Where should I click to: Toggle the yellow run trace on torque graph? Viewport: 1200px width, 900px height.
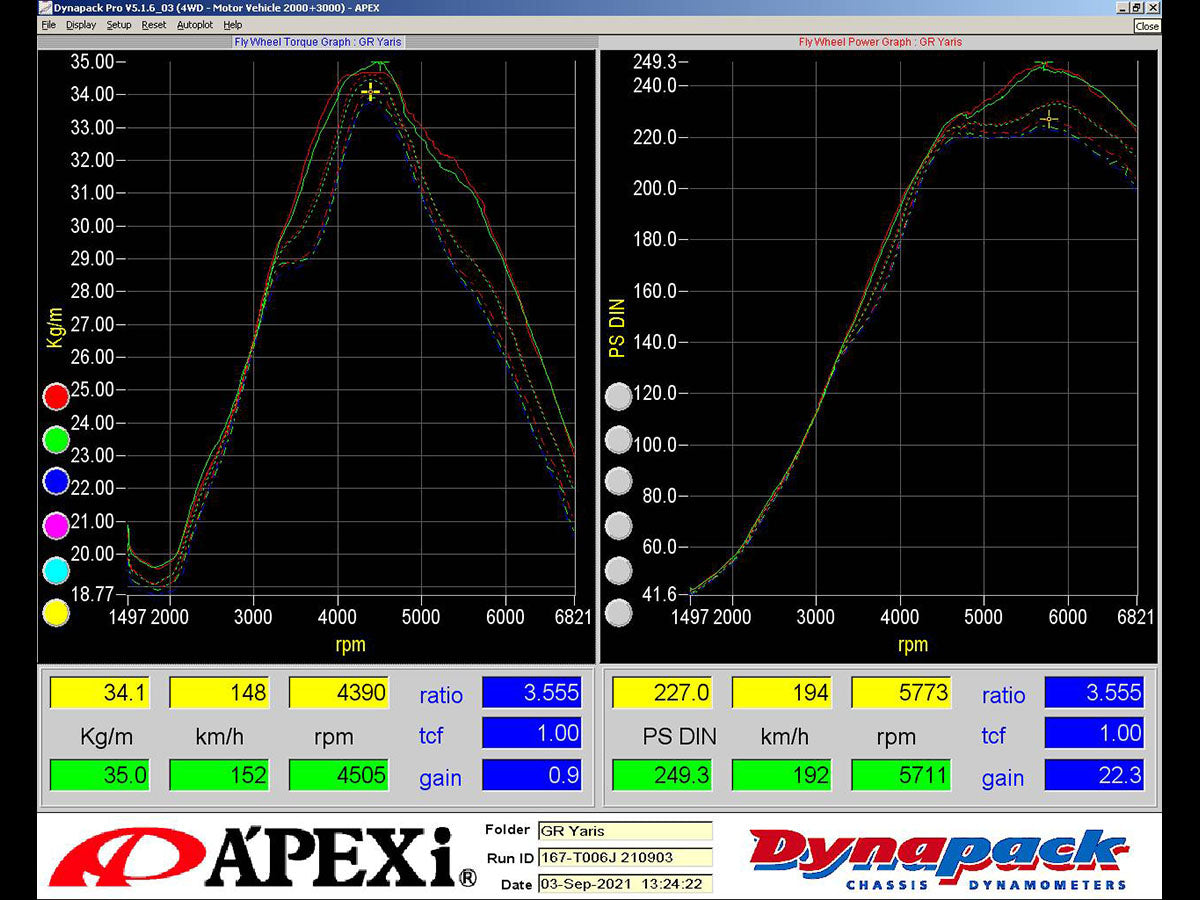55,613
